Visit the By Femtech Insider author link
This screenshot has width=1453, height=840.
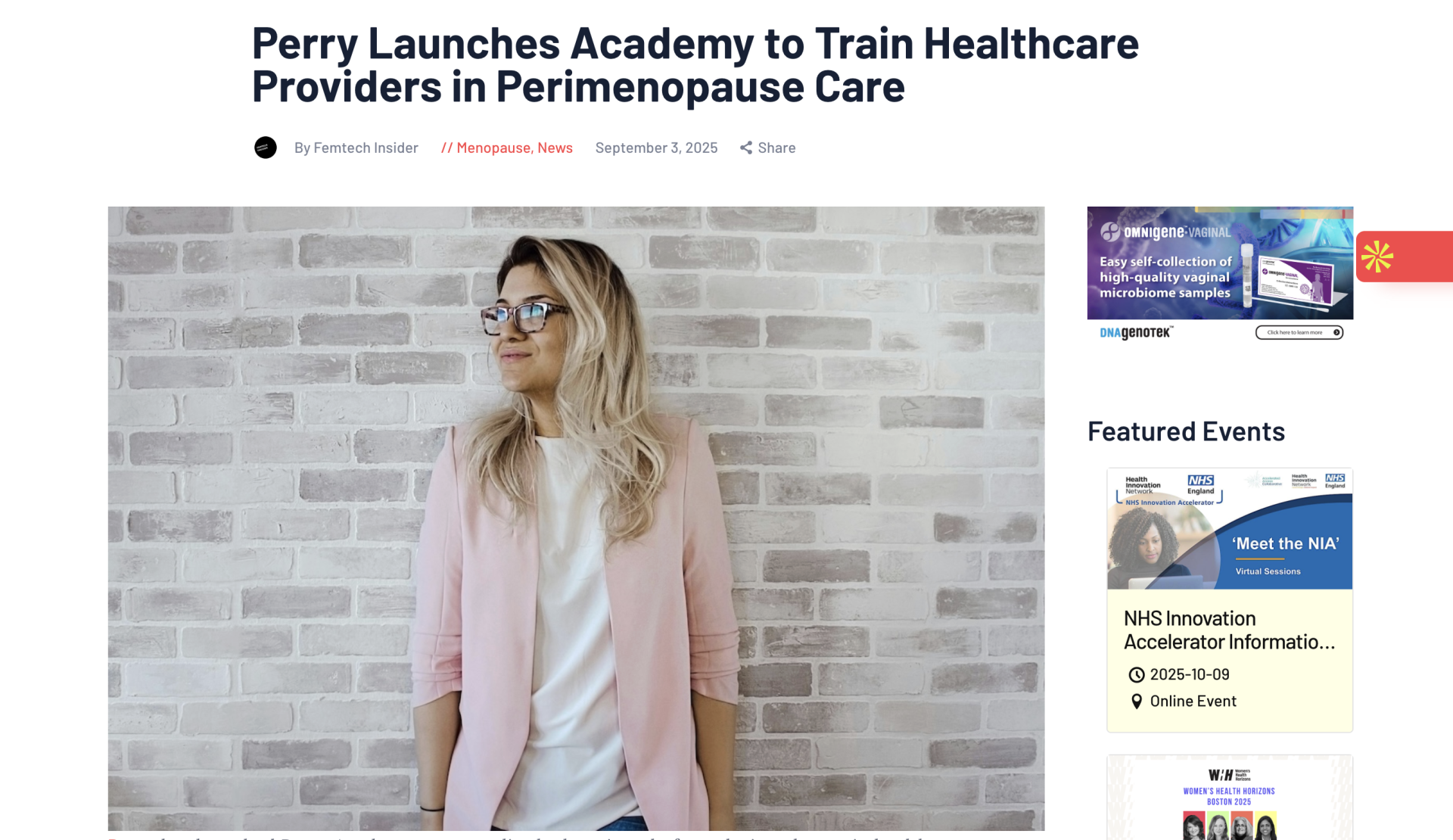tap(356, 148)
